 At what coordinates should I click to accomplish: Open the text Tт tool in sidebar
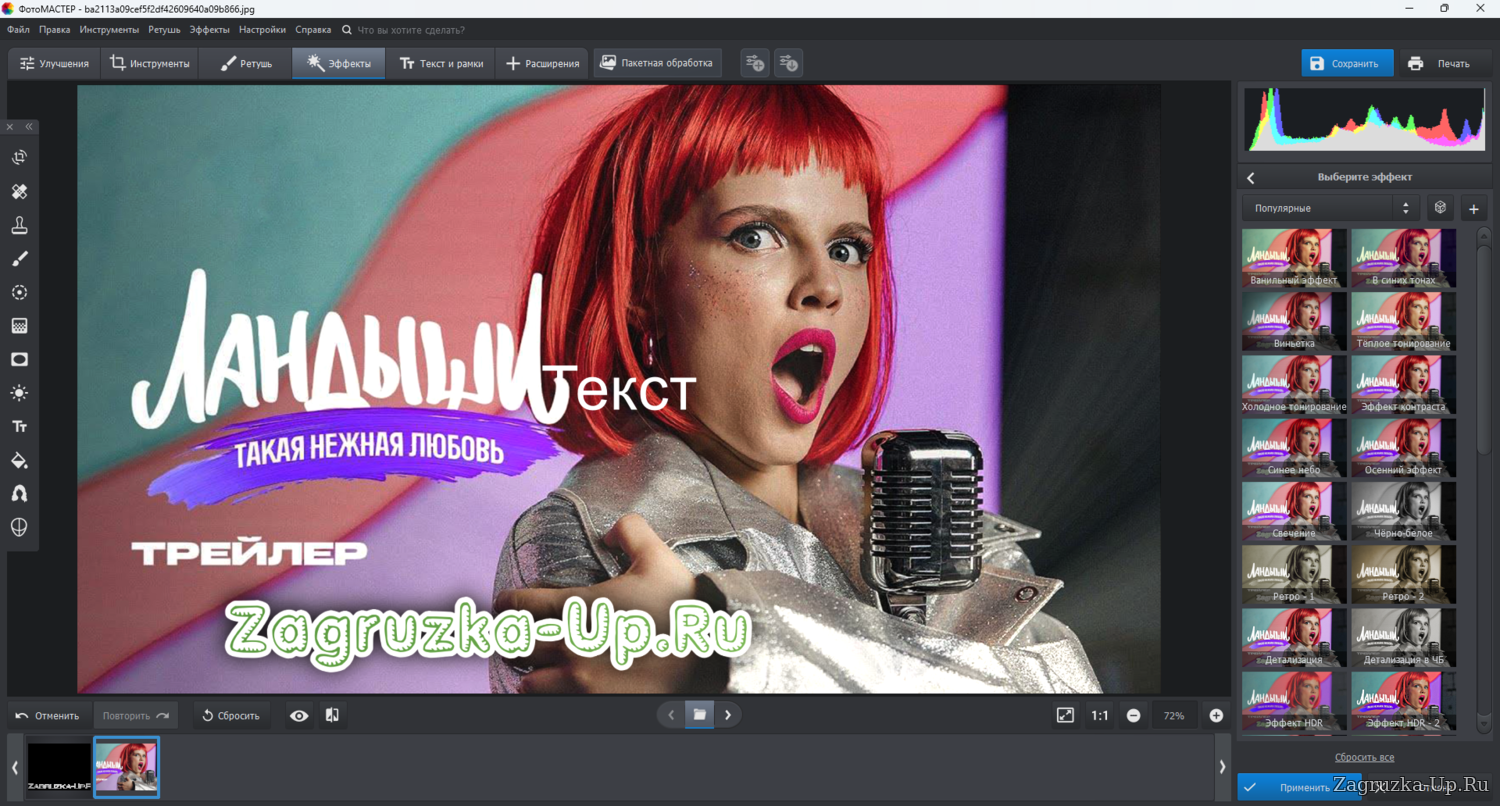coord(19,426)
